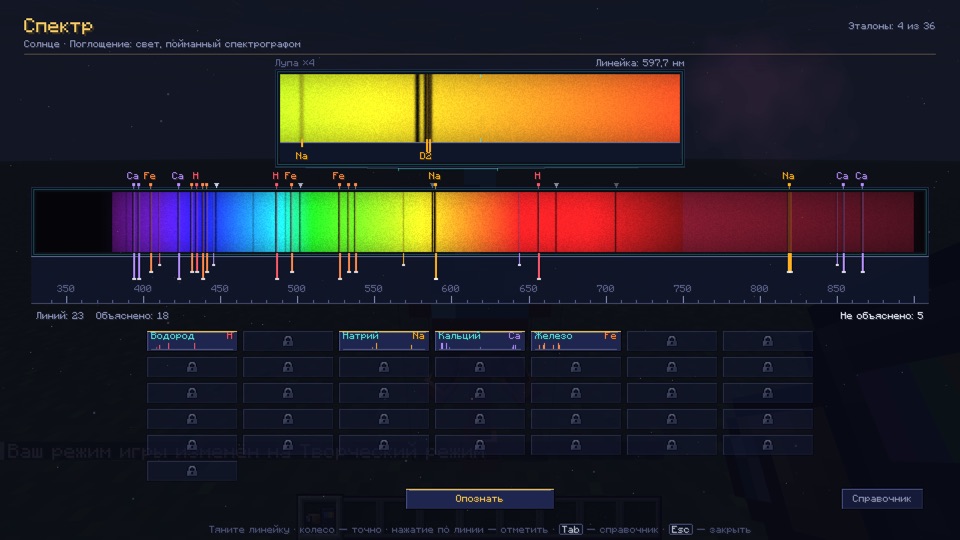Click the 350 wavelength axis label

click(x=66, y=288)
